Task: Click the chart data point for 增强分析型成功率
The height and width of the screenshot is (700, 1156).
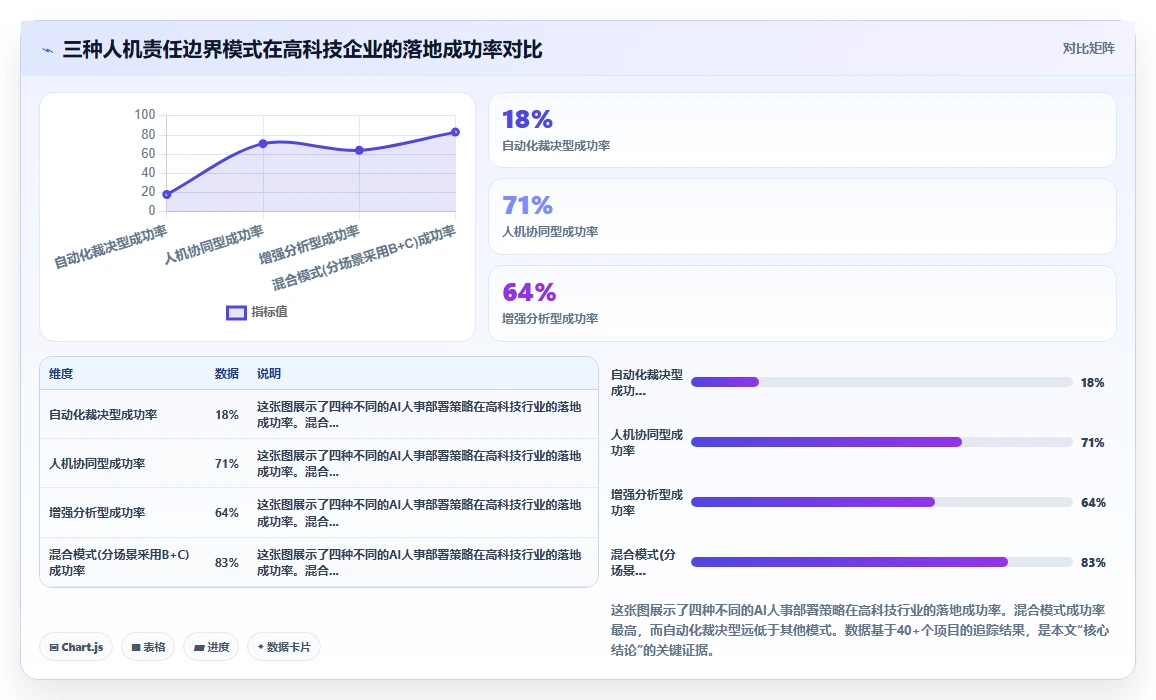Action: pos(359,150)
